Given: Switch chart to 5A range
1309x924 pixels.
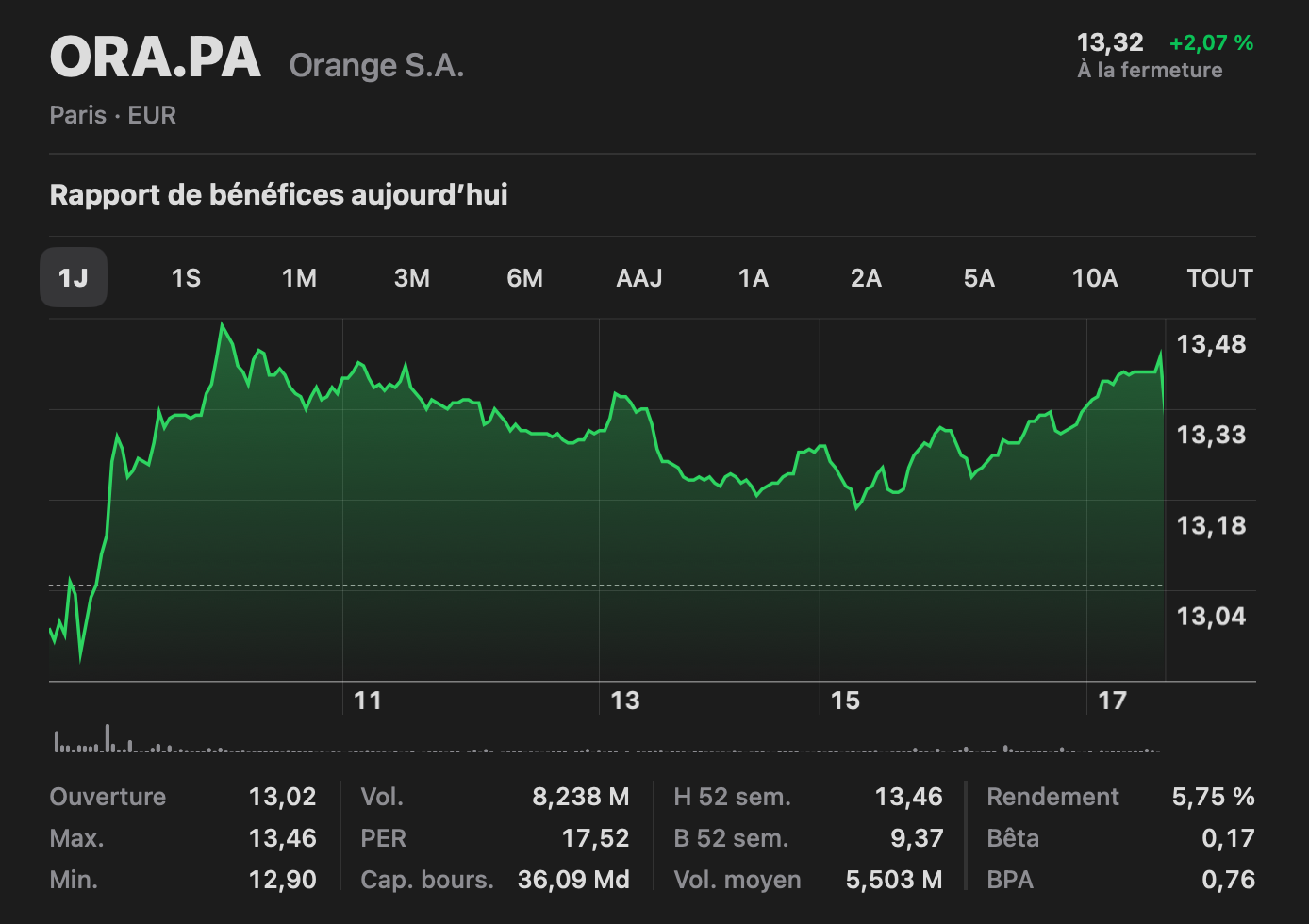Looking at the screenshot, I should (979, 278).
